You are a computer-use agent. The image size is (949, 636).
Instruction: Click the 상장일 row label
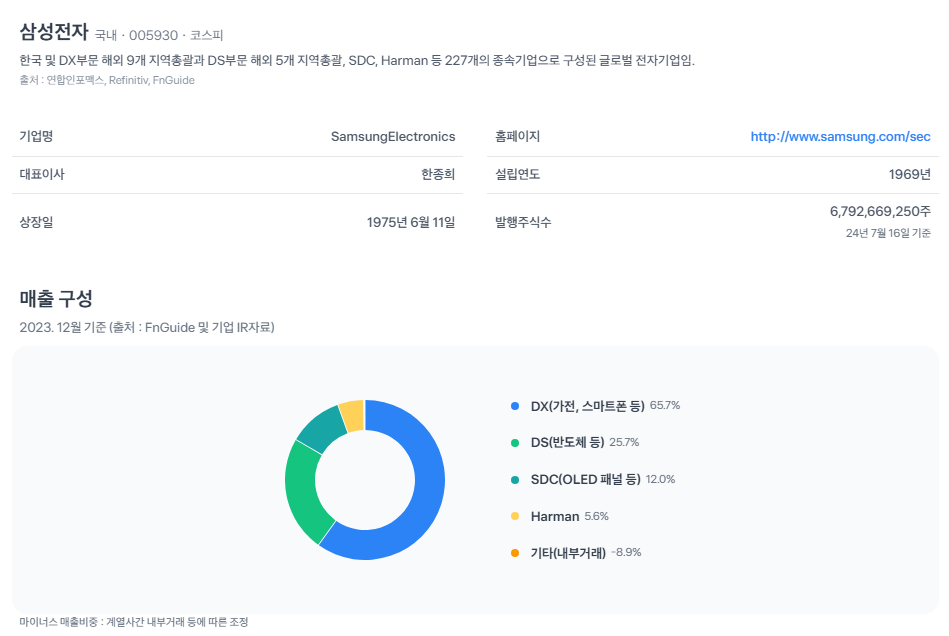coord(36,222)
